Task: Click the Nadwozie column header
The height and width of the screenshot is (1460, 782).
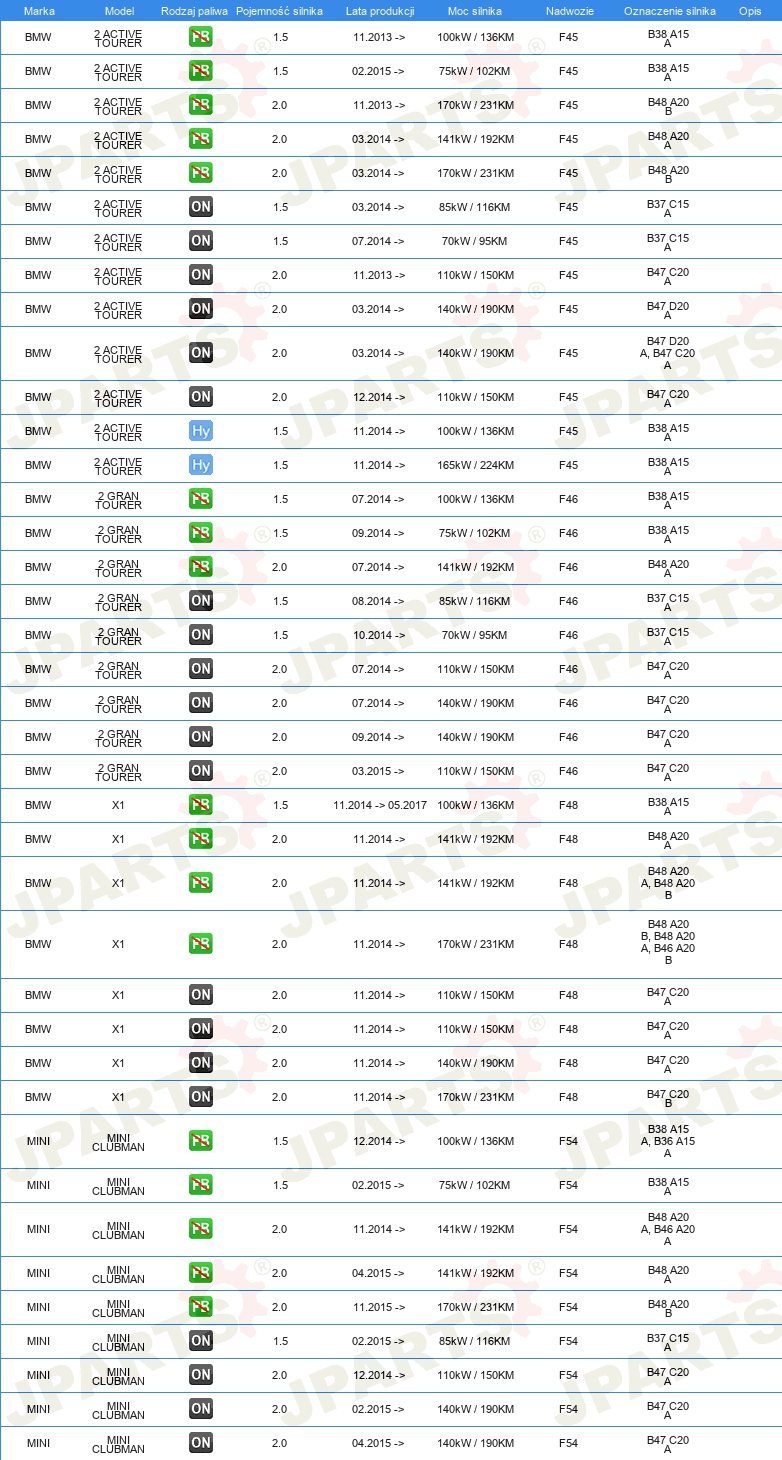Action: pyautogui.click(x=568, y=11)
